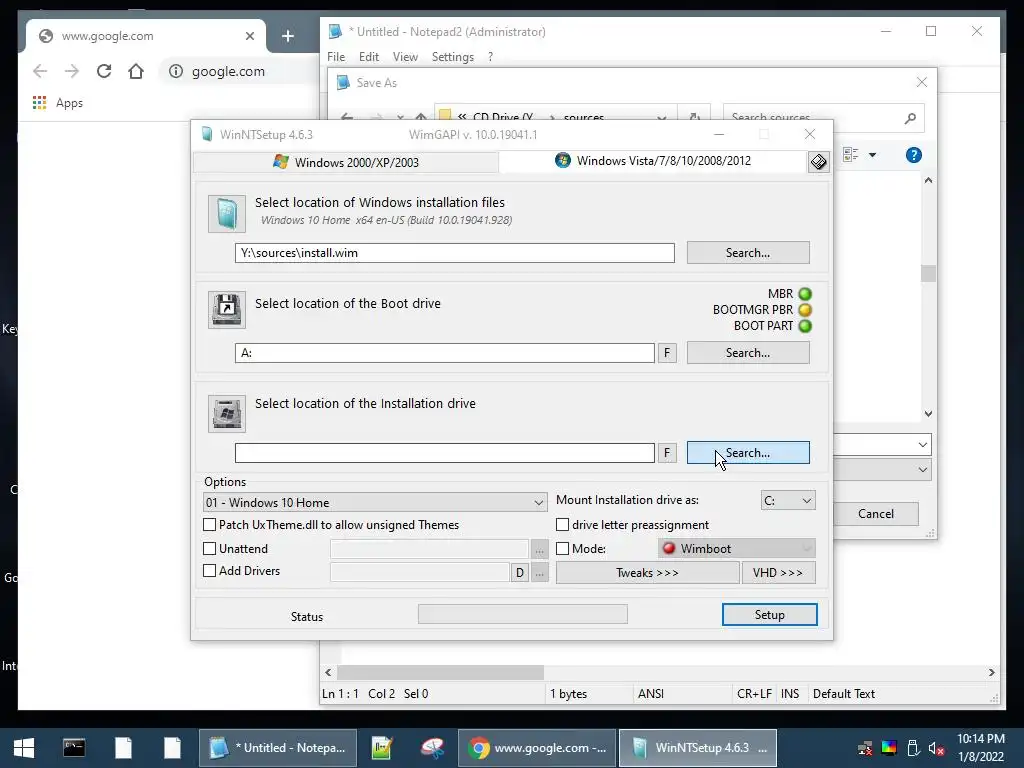1024x768 pixels.
Task: Open the save type dropdown in Save As
Action: click(923, 470)
